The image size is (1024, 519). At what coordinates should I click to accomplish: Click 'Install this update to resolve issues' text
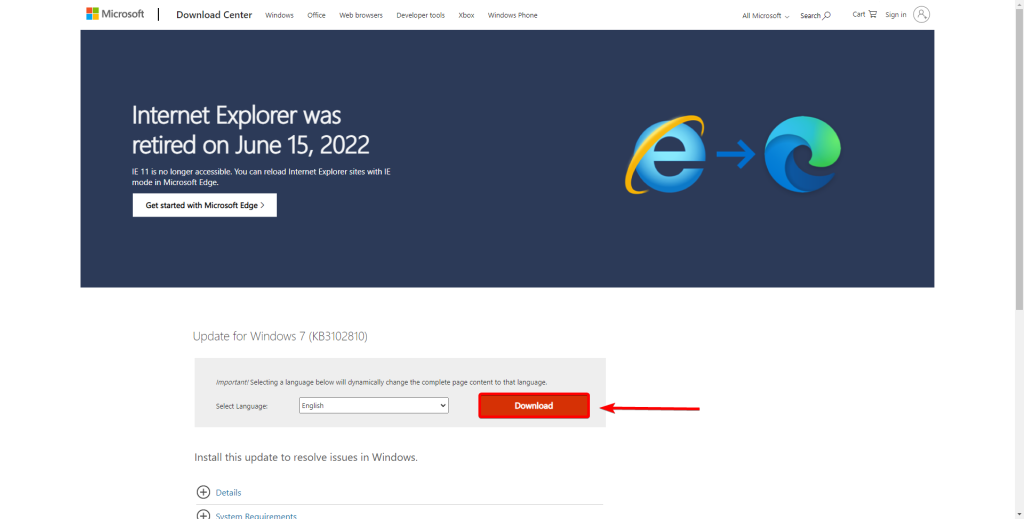pyautogui.click(x=306, y=458)
